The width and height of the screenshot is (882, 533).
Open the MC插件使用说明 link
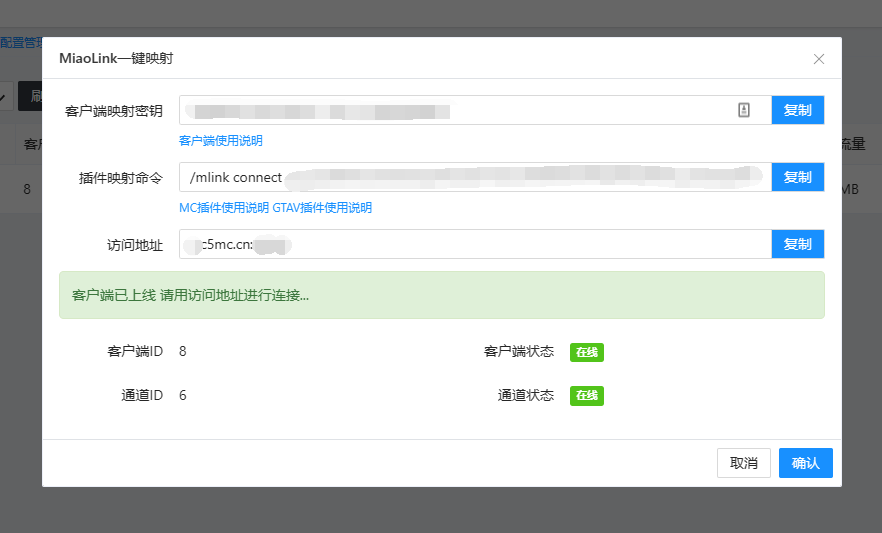pyautogui.click(x=224, y=207)
